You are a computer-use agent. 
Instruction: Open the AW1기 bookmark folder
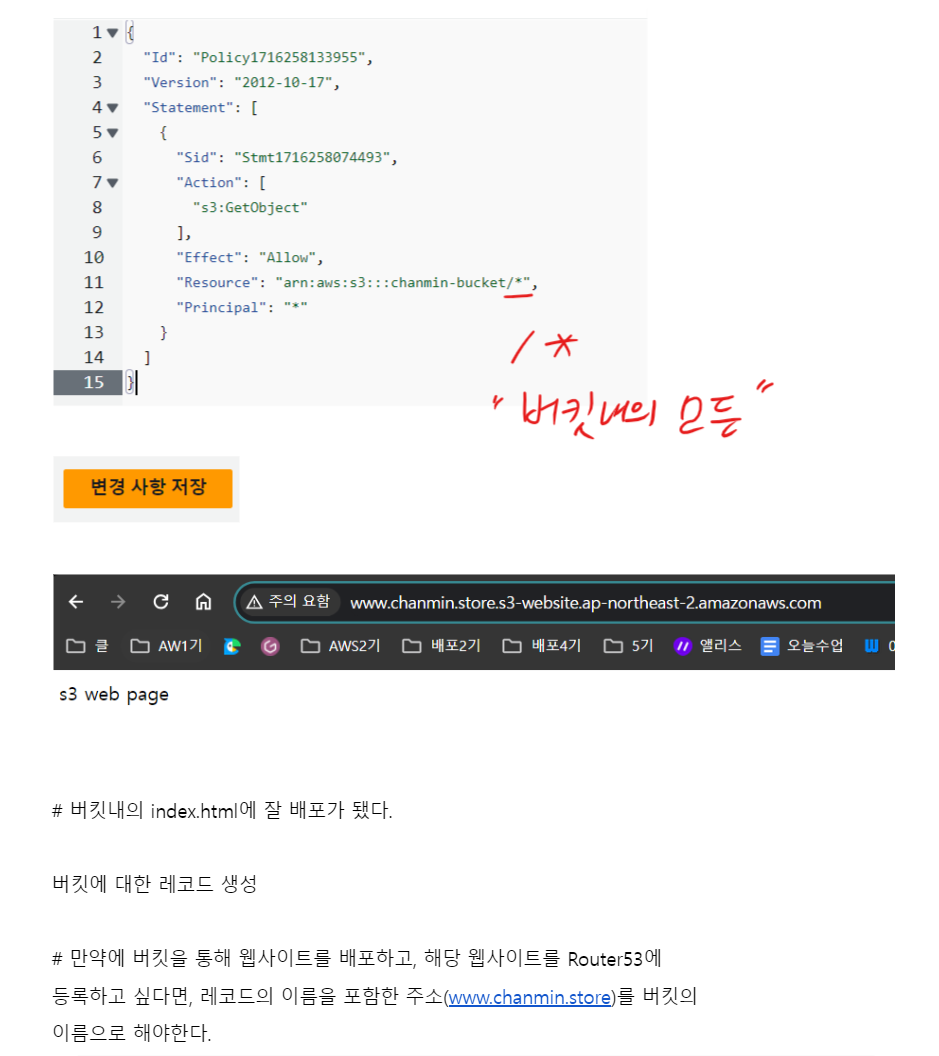[166, 646]
